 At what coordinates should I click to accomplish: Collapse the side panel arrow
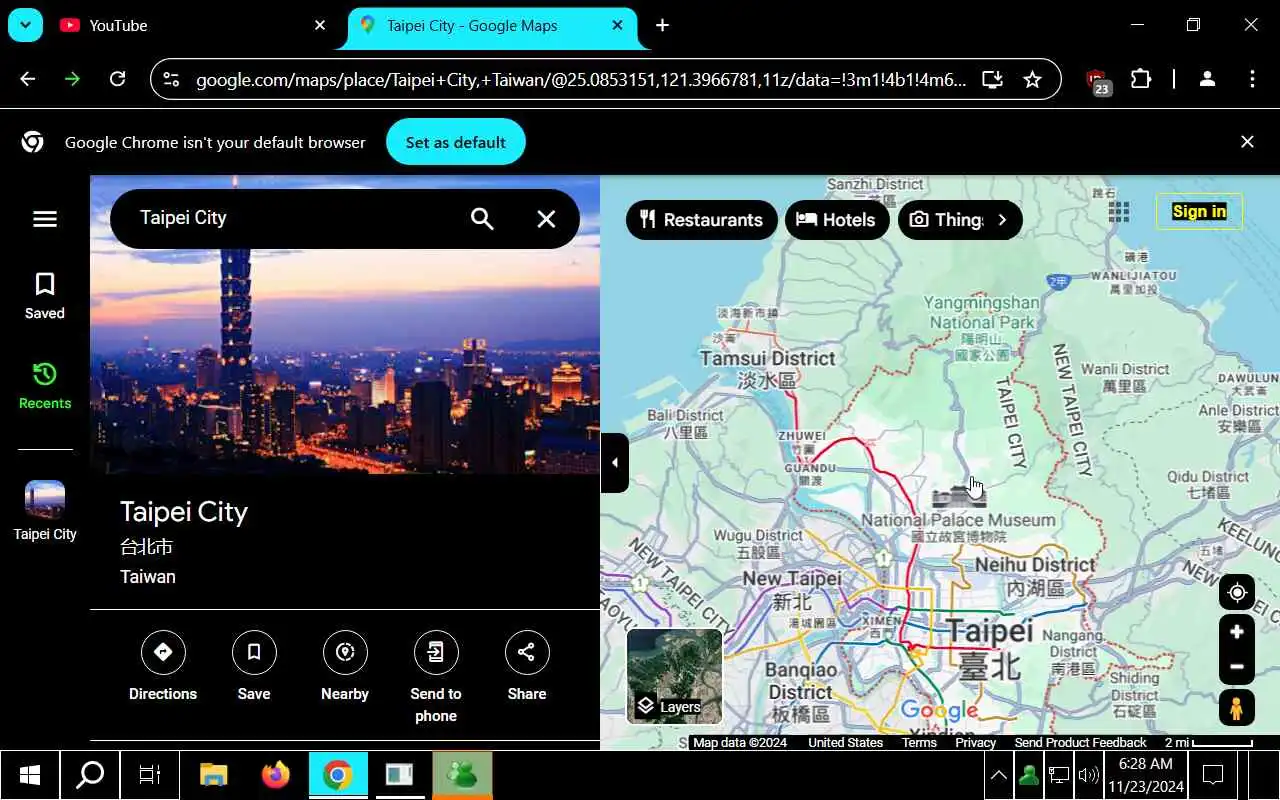pos(615,463)
